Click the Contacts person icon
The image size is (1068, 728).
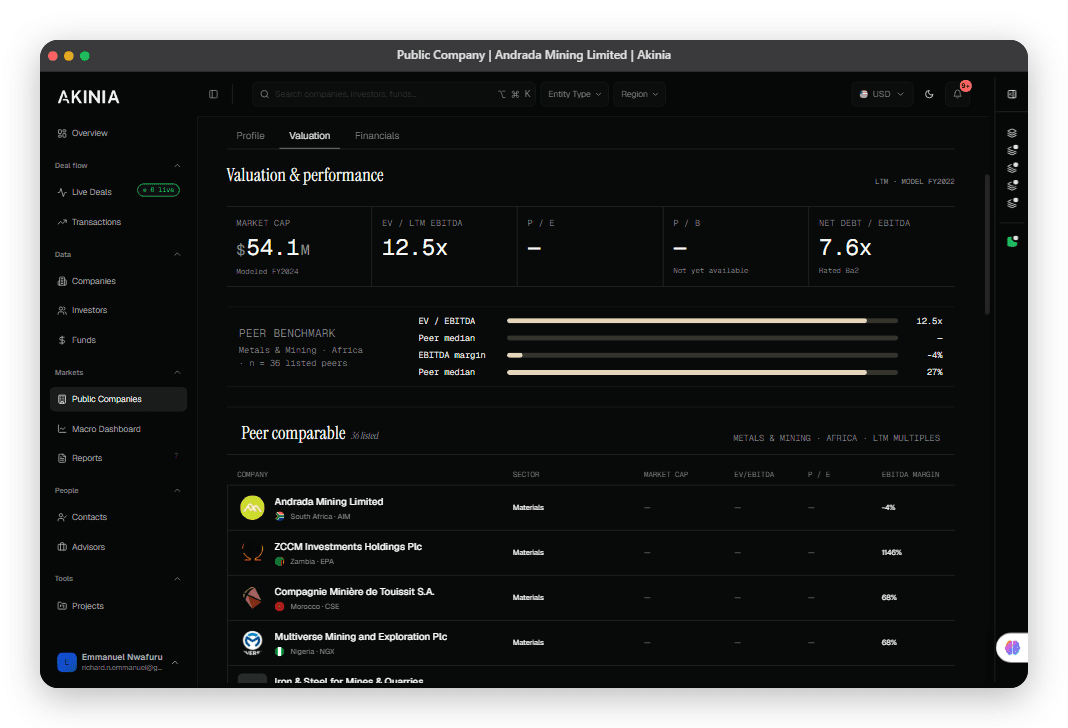pyautogui.click(x=62, y=518)
